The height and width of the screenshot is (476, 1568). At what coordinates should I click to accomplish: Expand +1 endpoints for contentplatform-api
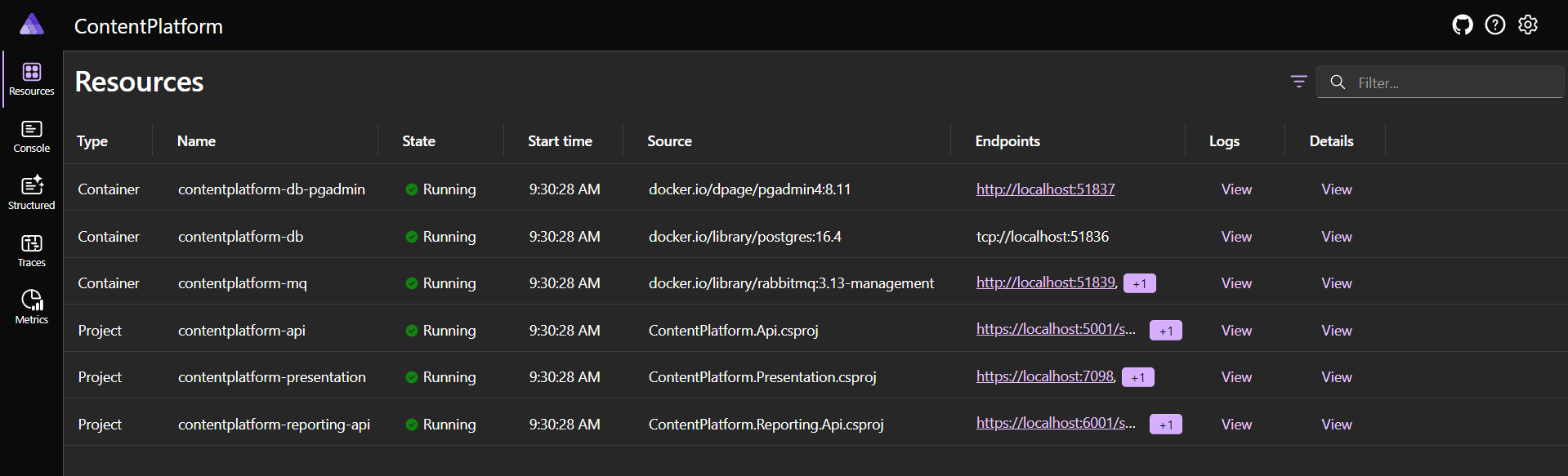pos(1166,331)
